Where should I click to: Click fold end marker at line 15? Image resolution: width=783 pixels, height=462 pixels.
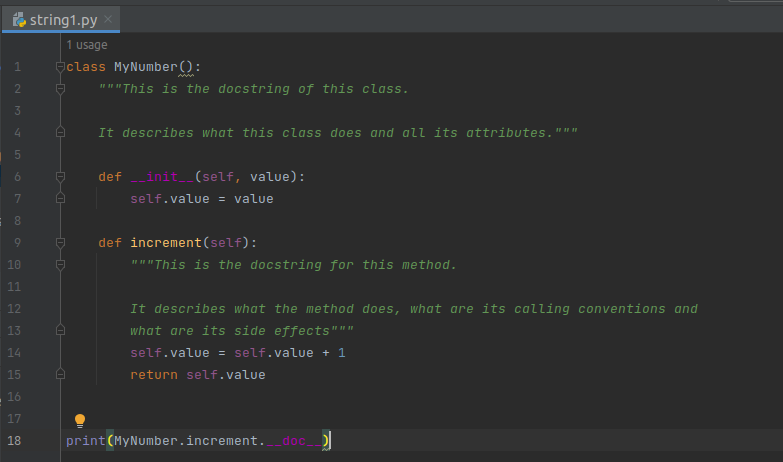(x=60, y=374)
